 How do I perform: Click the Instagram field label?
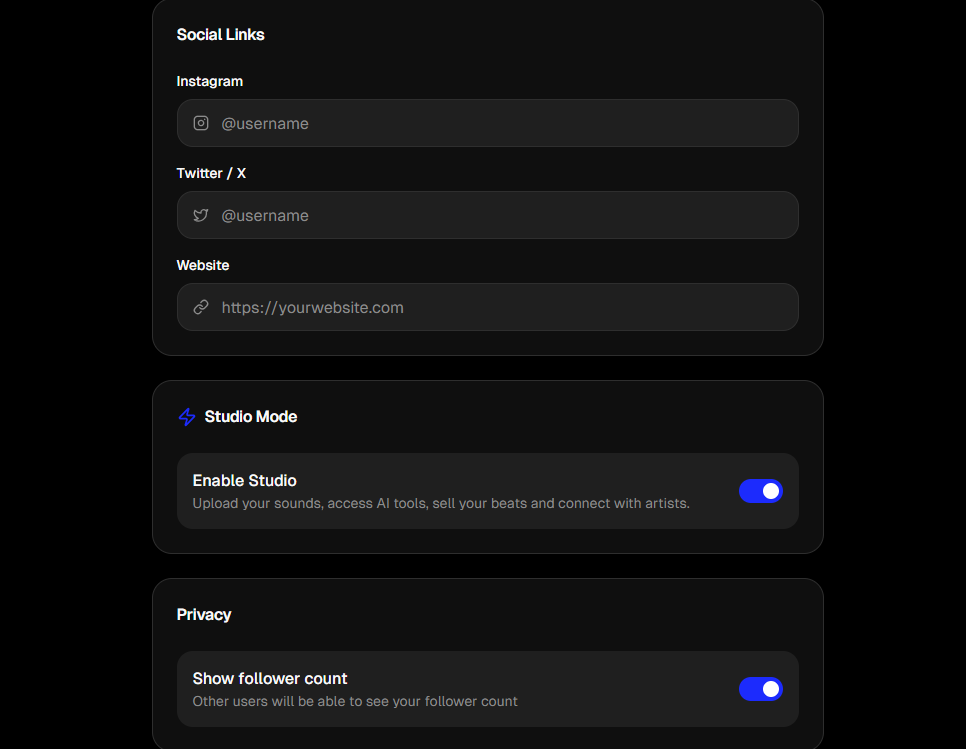click(210, 81)
